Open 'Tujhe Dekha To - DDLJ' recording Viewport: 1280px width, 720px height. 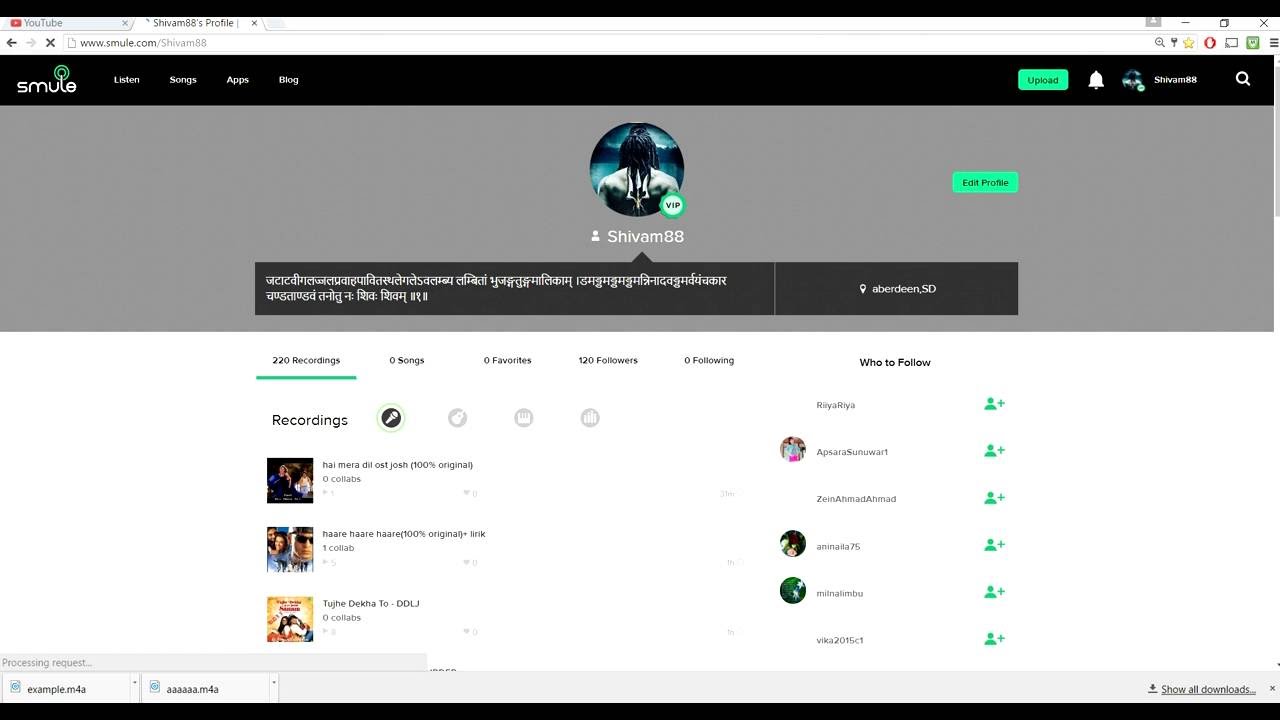(371, 604)
